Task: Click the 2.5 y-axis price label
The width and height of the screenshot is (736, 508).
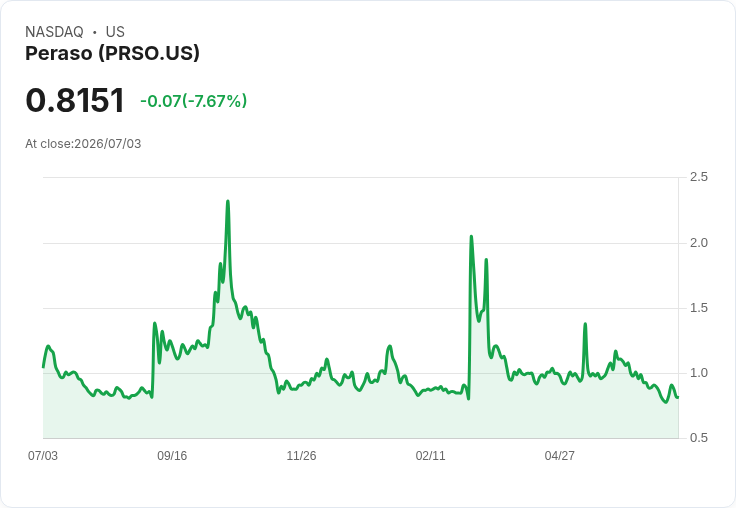Action: pos(698,177)
